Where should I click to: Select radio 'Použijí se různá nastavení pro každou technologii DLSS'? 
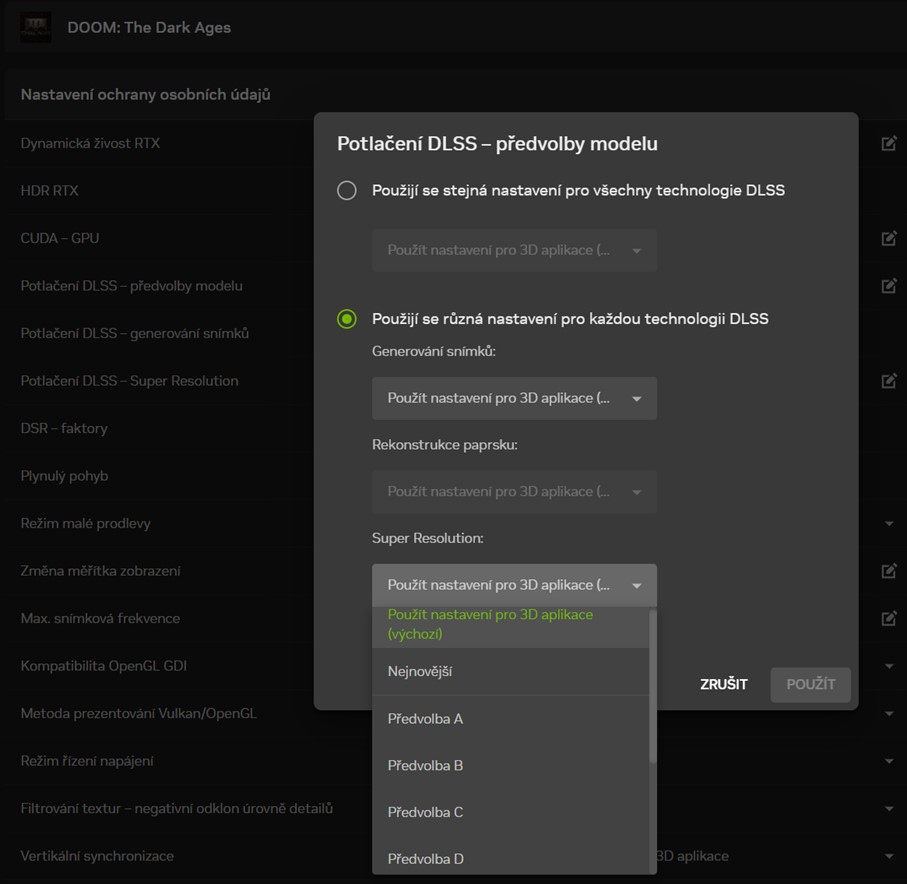coord(346,319)
